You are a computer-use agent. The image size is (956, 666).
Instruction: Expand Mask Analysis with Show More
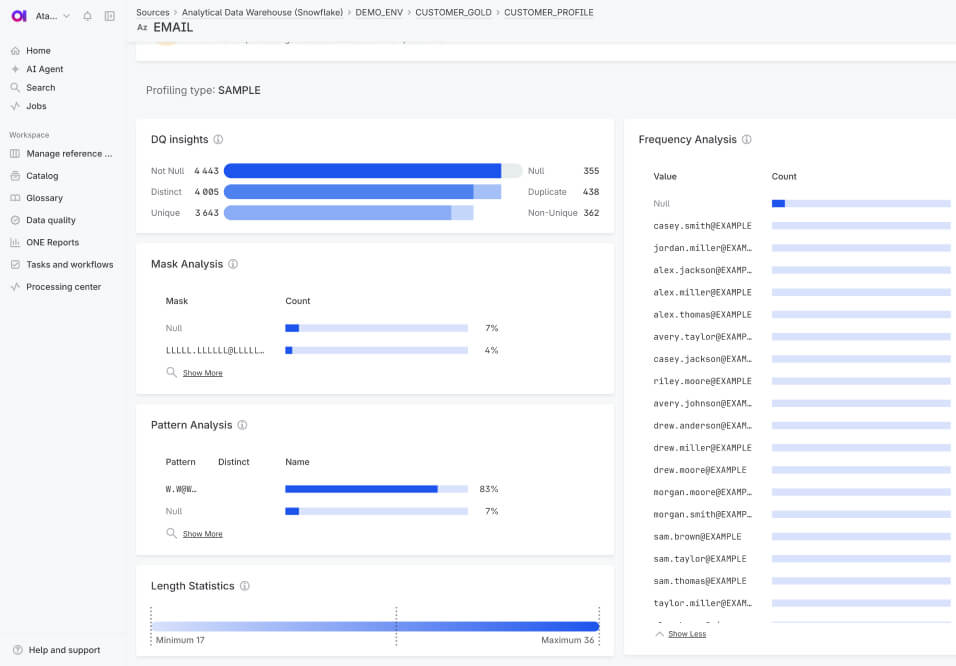[202, 373]
